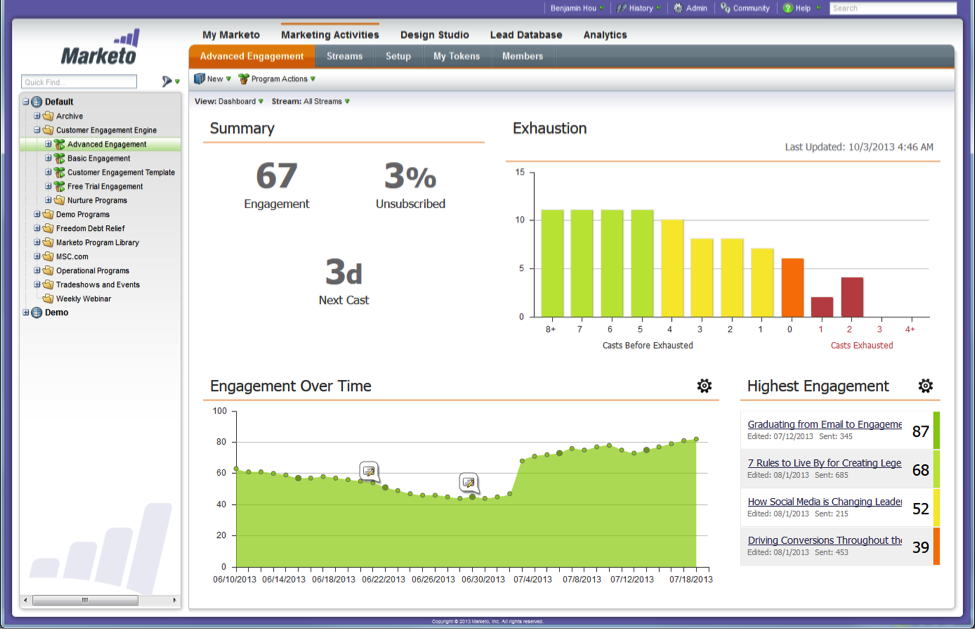Switch to the Streams tab
Image resolution: width=975 pixels, height=629 pixels.
(344, 57)
